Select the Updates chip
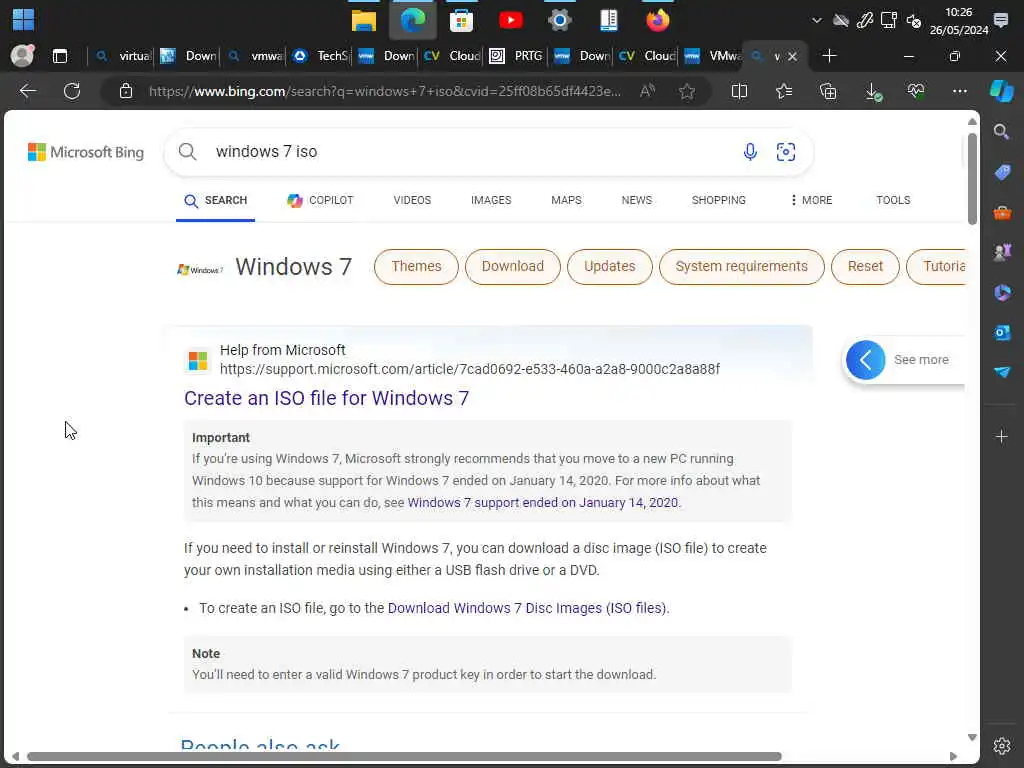The width and height of the screenshot is (1024, 768). pyautogui.click(x=609, y=266)
